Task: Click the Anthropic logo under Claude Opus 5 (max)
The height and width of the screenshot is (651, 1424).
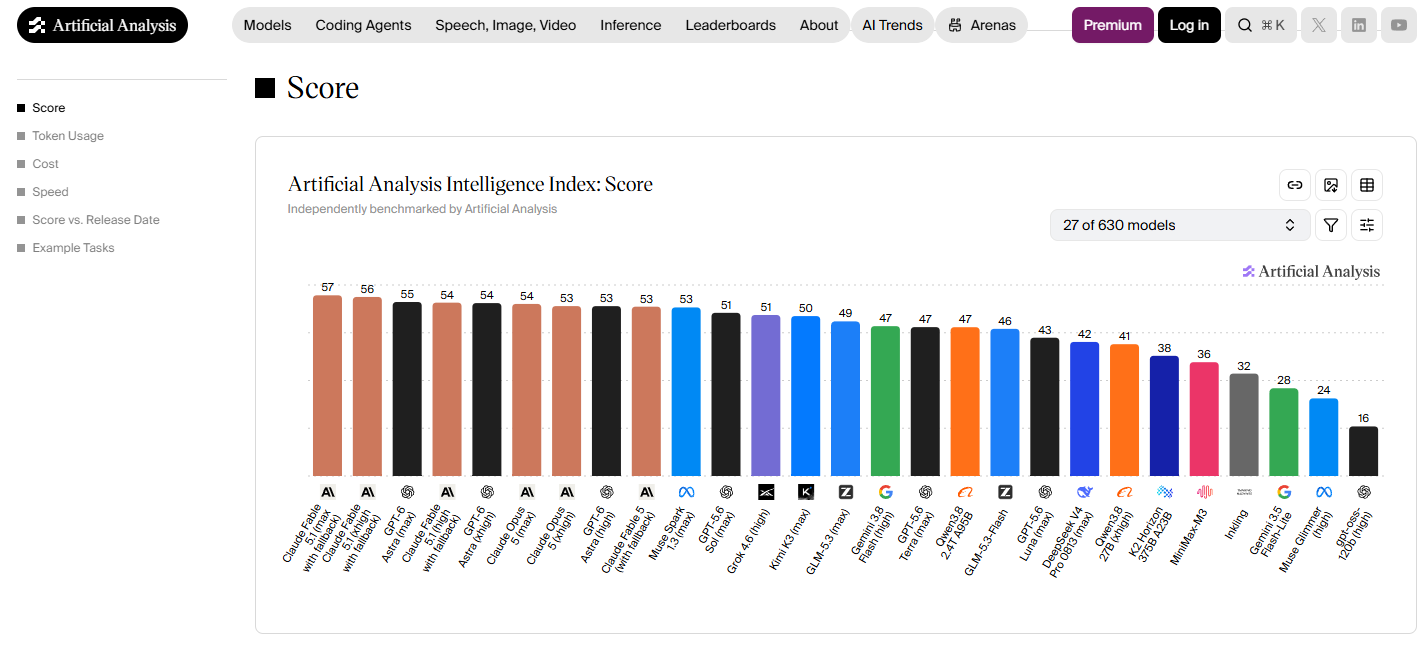Action: [527, 492]
